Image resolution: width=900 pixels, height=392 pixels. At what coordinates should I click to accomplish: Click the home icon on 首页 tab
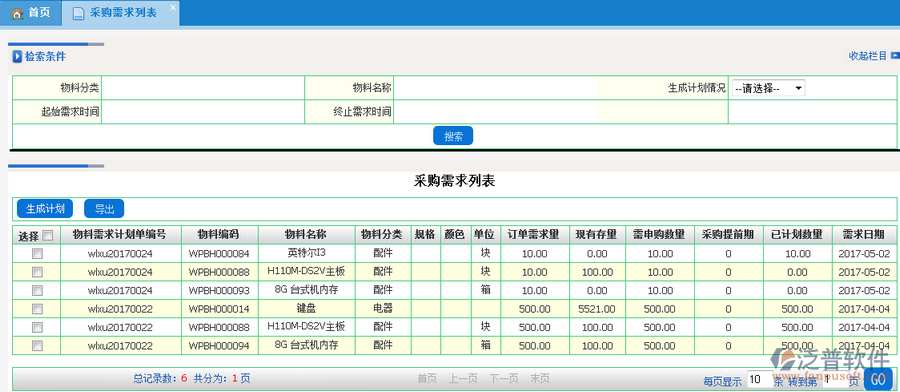(17, 13)
